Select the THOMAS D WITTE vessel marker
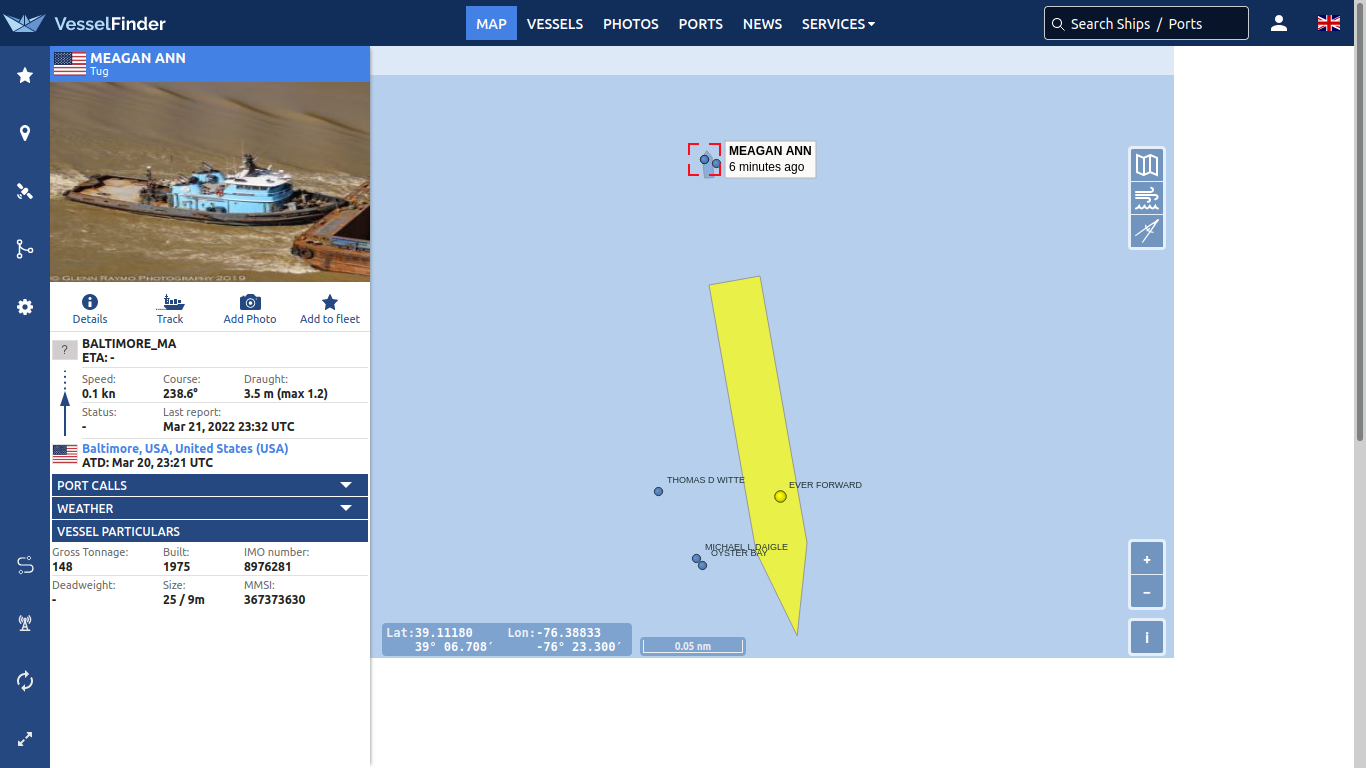The height and width of the screenshot is (768, 1366). point(658,491)
